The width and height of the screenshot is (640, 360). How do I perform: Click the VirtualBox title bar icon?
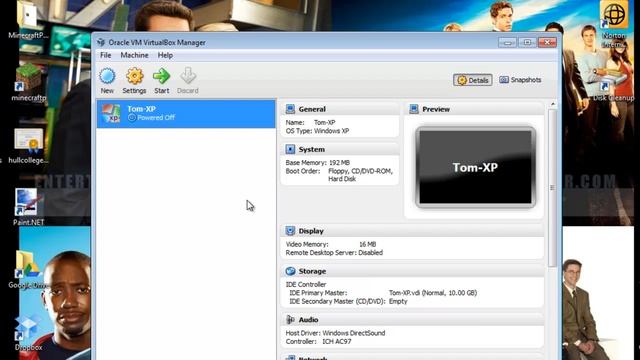coord(101,42)
